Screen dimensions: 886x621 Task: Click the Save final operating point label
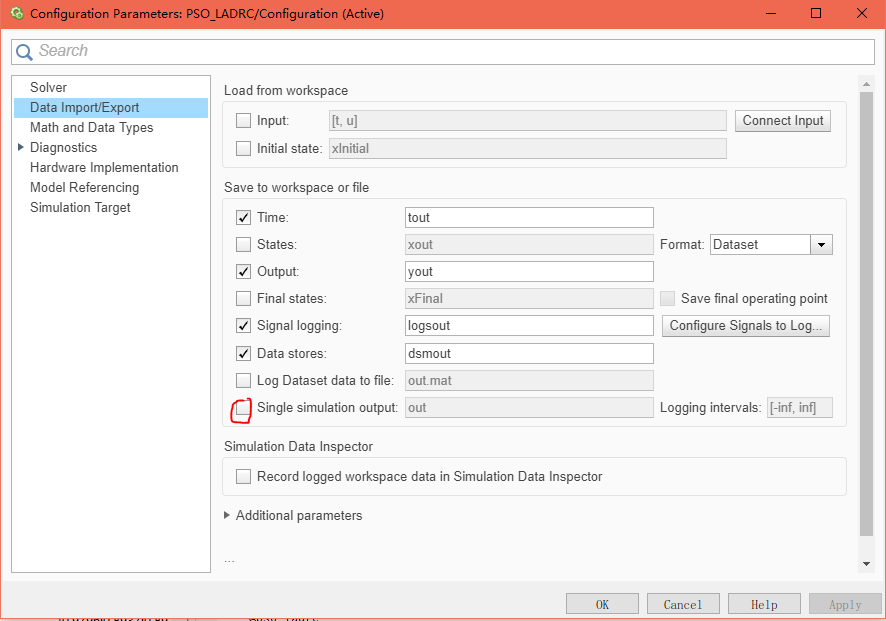click(x=754, y=298)
